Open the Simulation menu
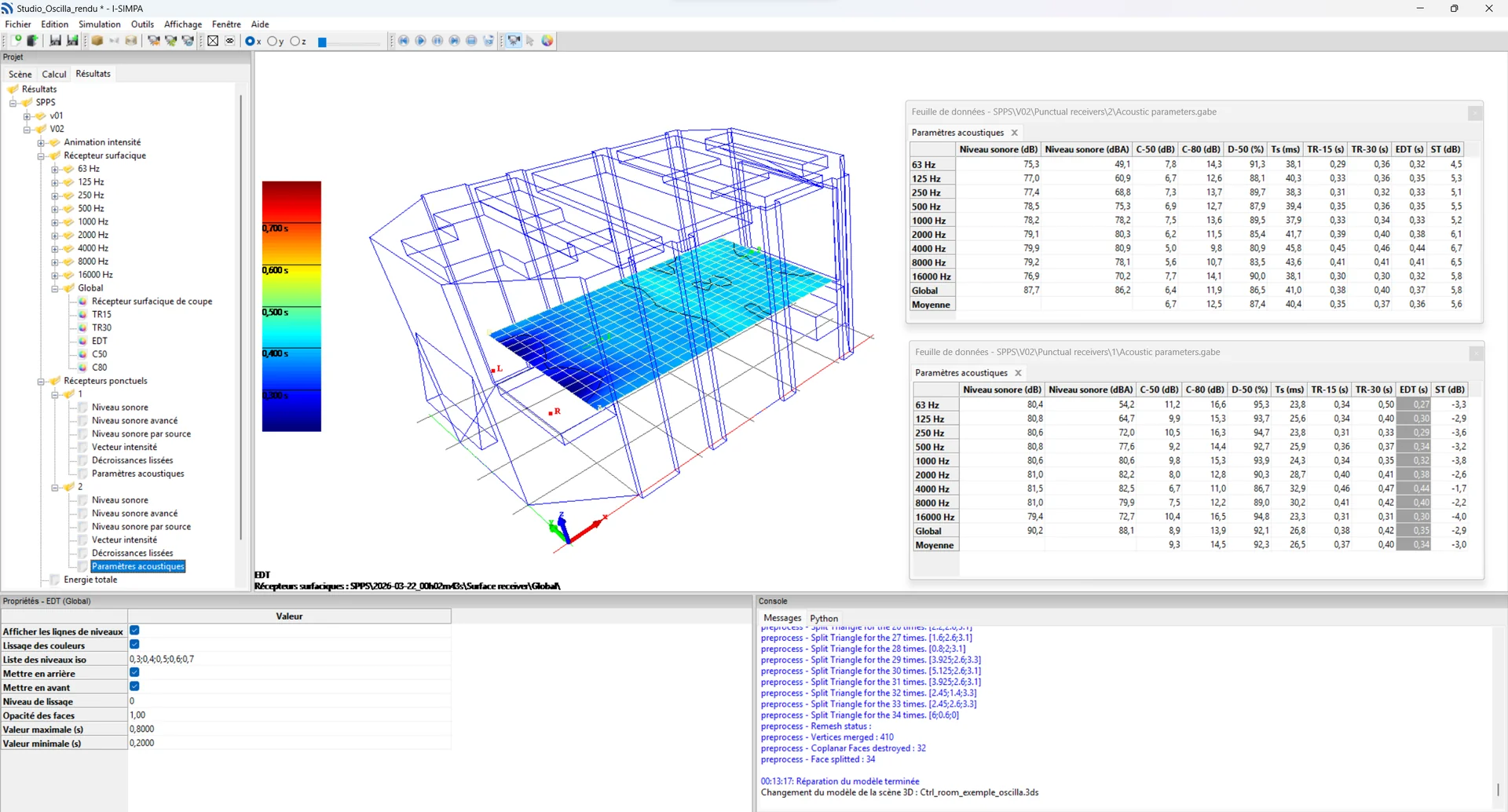Screen dimensions: 1508x812 coord(99,24)
